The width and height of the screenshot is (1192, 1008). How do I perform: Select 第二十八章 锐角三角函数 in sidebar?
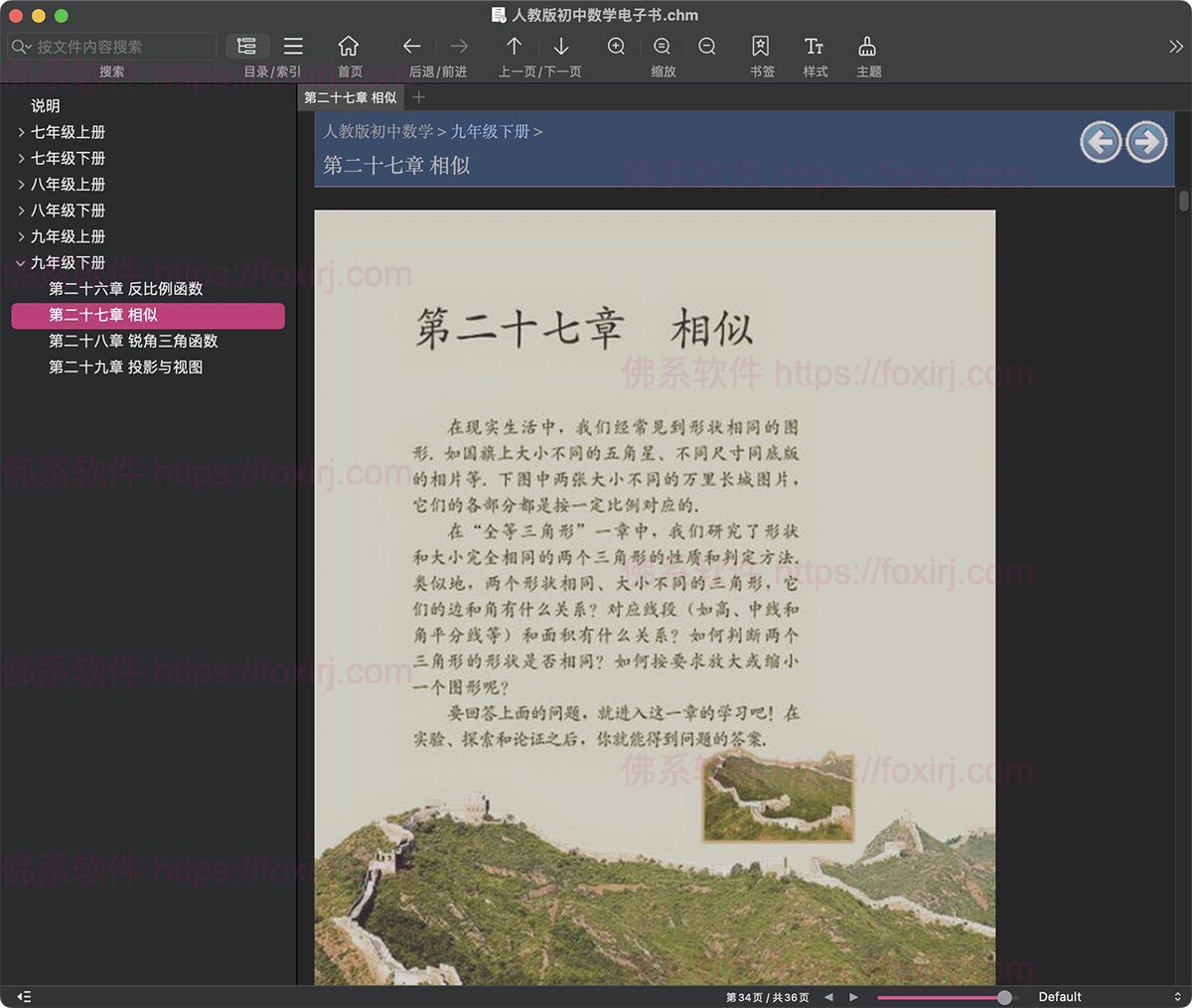pos(133,341)
